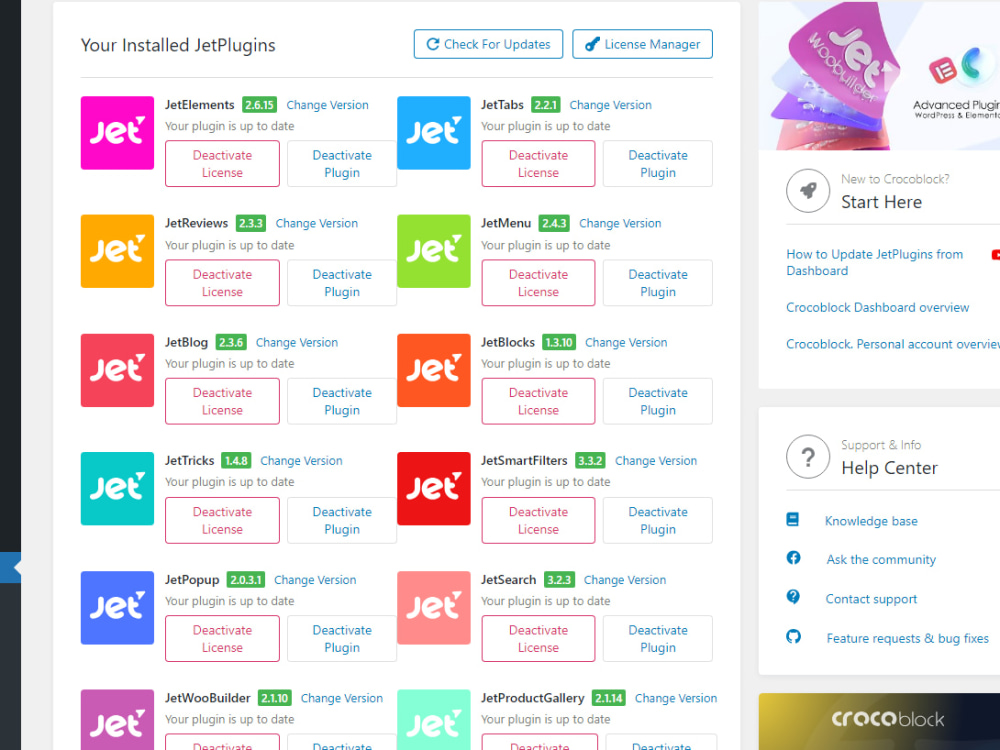Click the rocket icon beside Start Here

pyautogui.click(x=808, y=191)
